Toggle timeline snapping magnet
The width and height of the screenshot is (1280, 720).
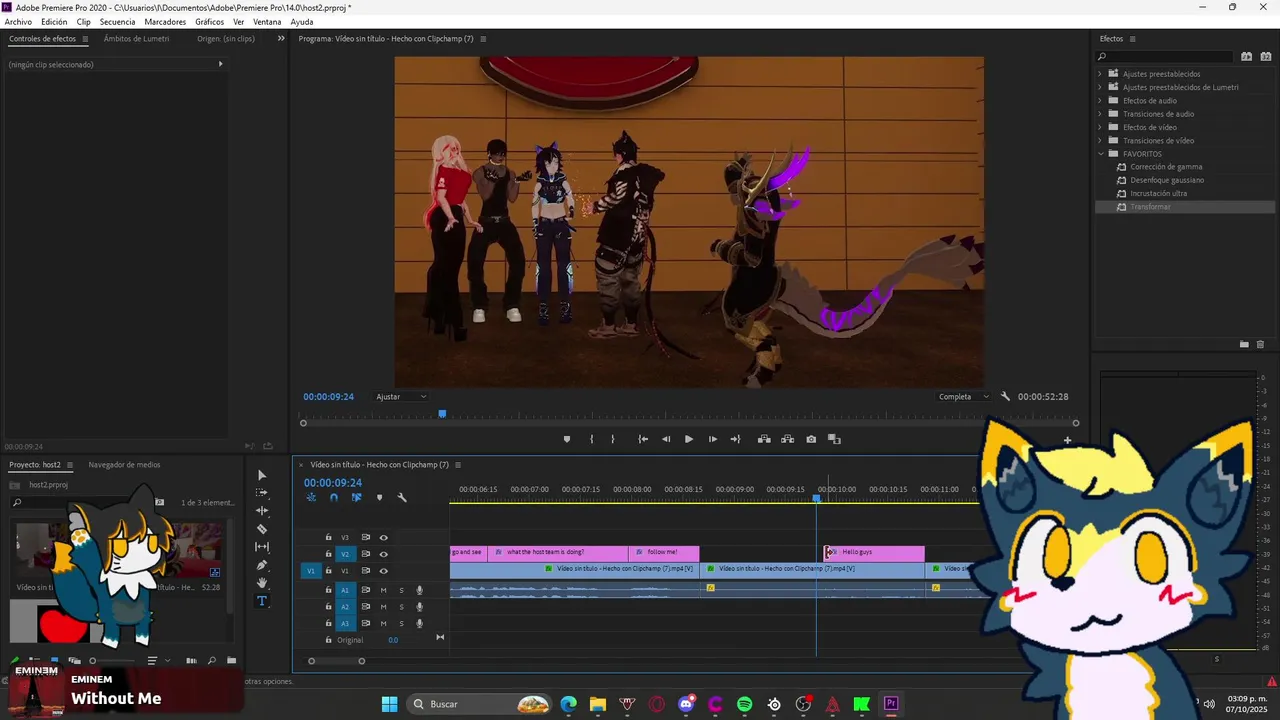click(334, 497)
